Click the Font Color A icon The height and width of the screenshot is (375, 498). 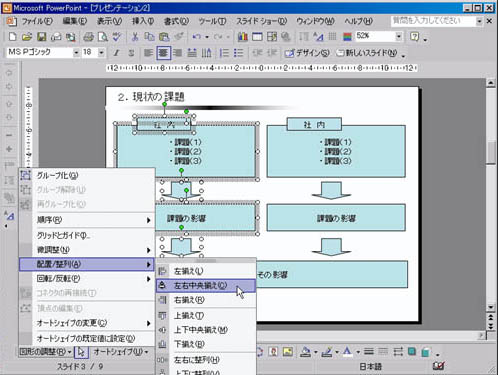[347, 352]
